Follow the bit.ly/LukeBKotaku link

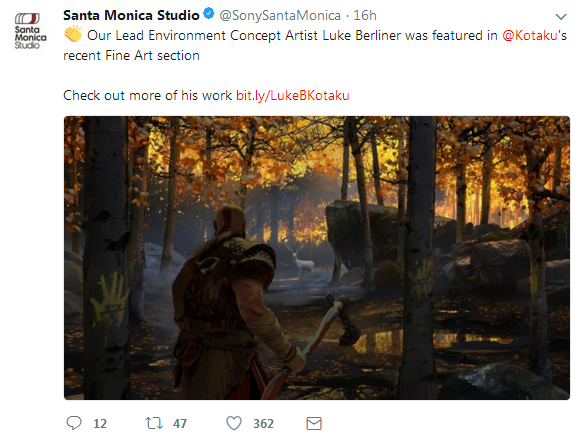[x=292, y=95]
